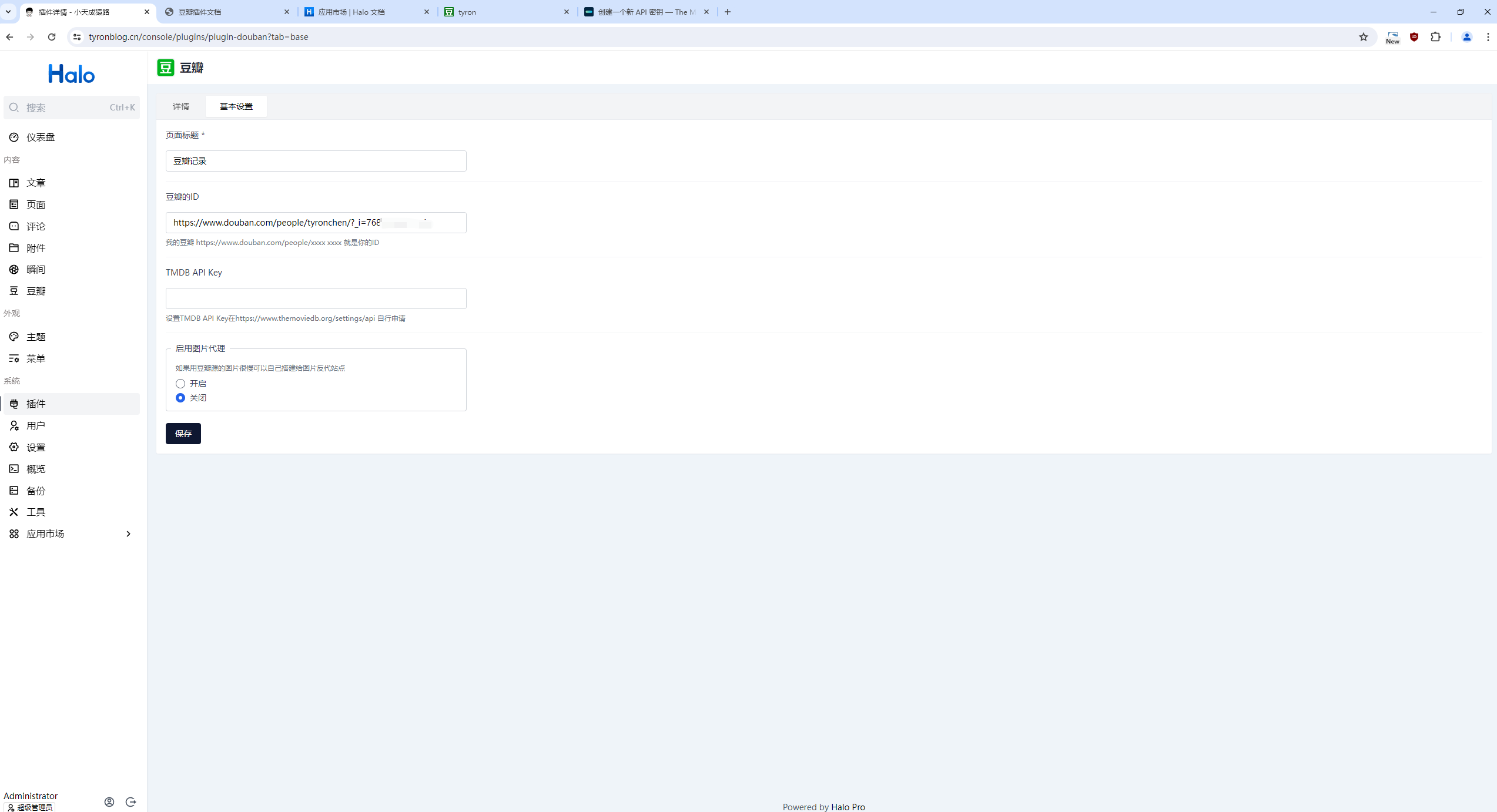The width and height of the screenshot is (1497, 812).
Task: Click the 菜单 menu settings icon
Action: click(x=14, y=358)
